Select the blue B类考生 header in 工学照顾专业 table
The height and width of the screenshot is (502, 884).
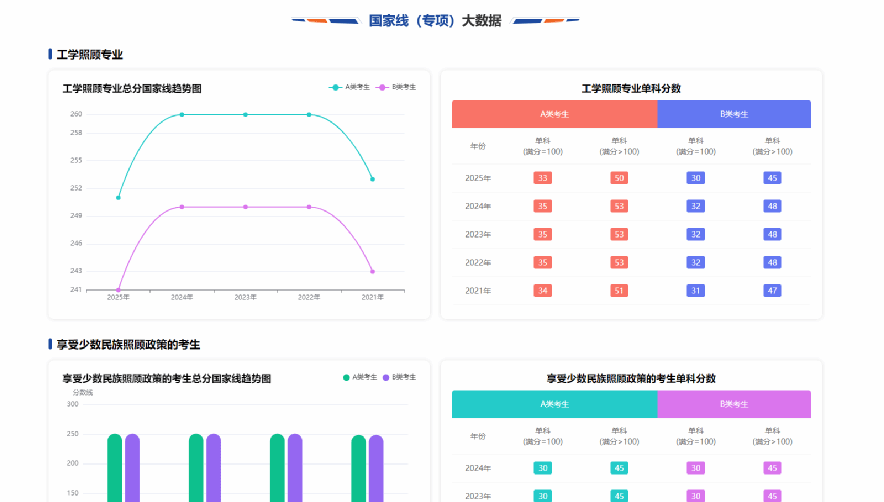tap(733, 114)
